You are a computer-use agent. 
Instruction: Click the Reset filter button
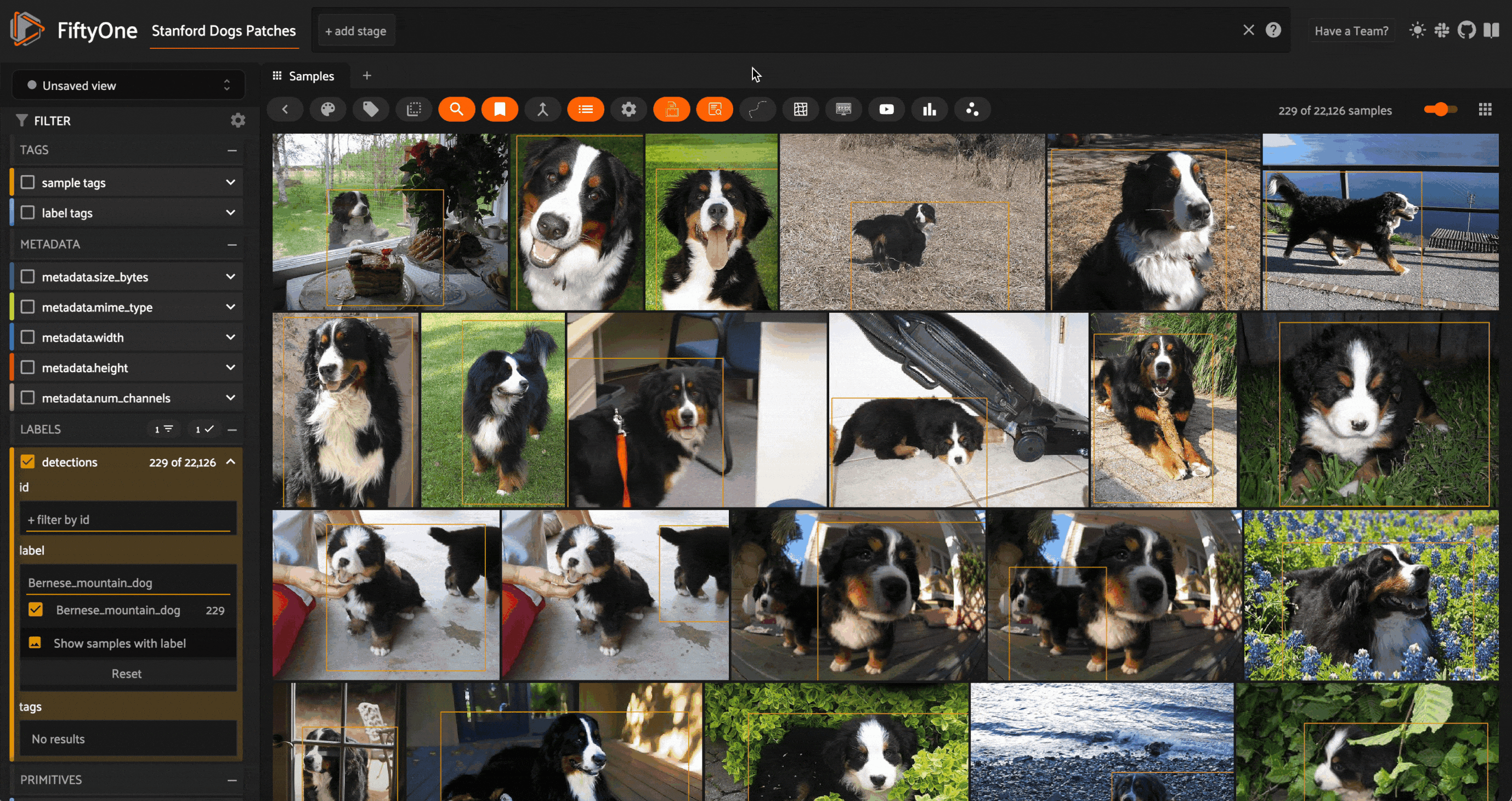point(127,674)
